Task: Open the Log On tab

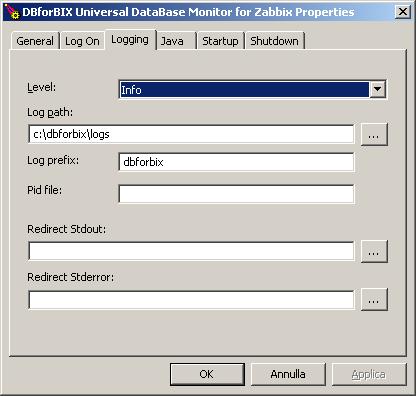Action: (x=82, y=41)
